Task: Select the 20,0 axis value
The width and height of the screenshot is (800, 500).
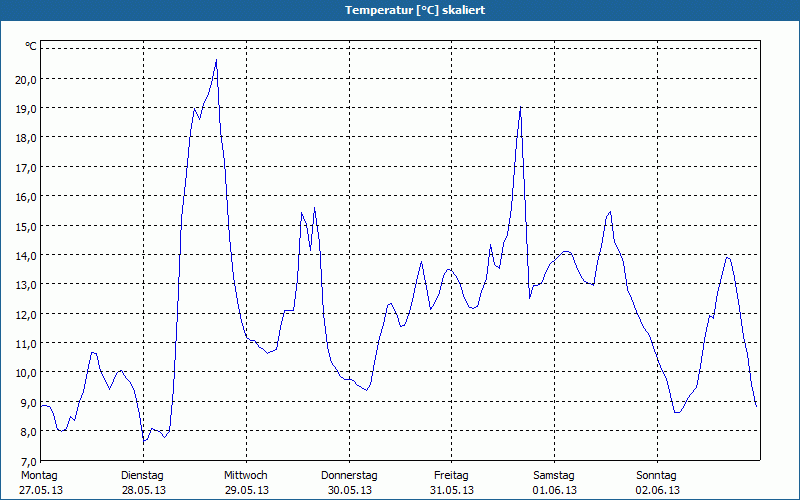Action: [x=26, y=80]
